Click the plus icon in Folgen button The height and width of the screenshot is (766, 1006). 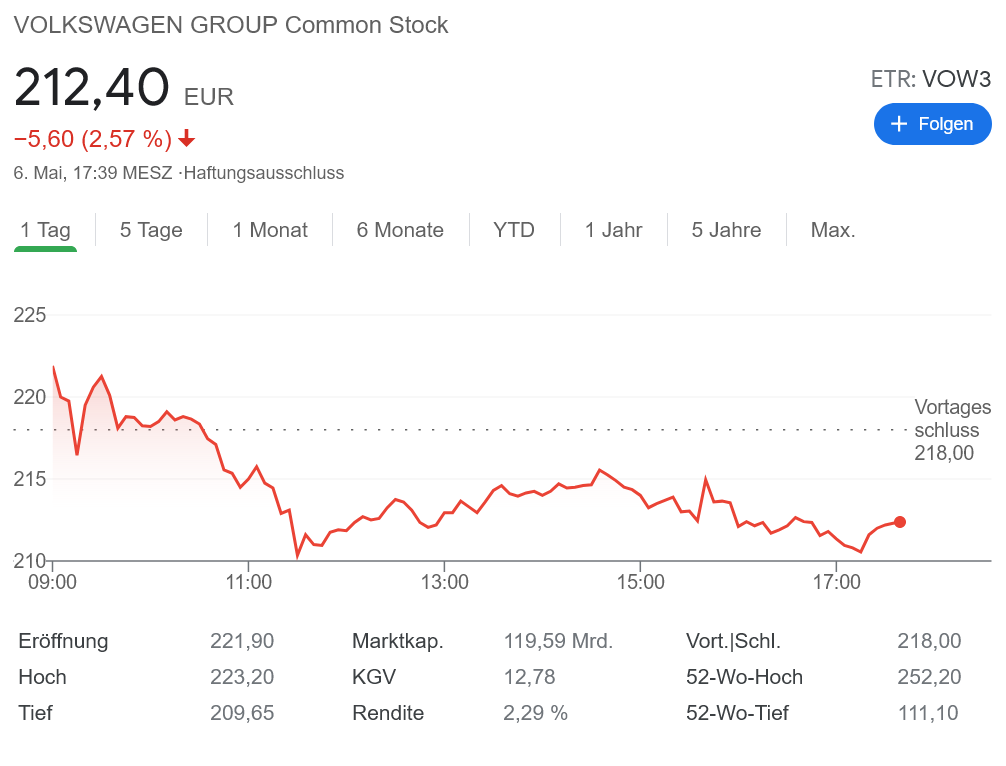pyautogui.click(x=898, y=124)
